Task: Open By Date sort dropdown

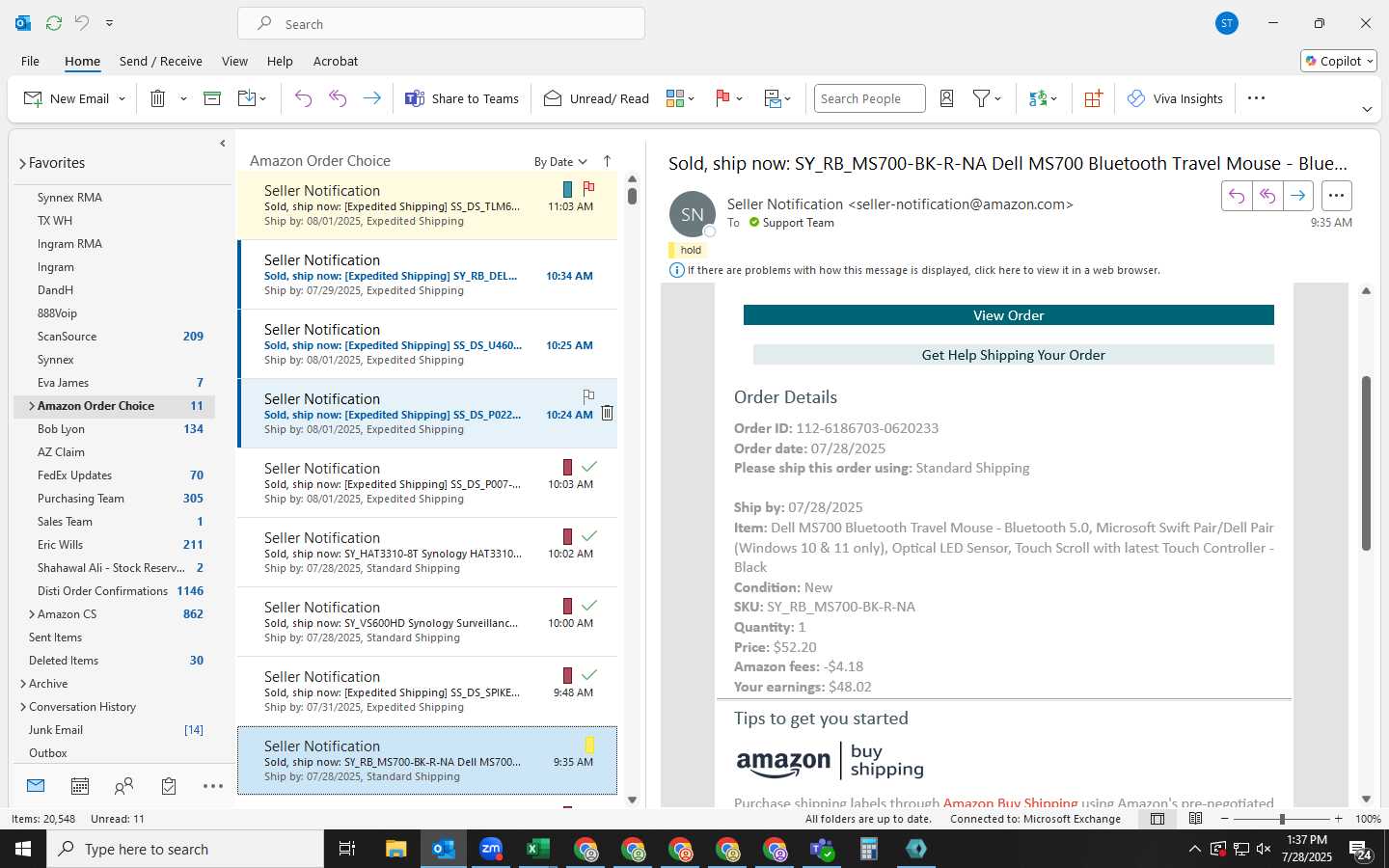Action: point(560,161)
